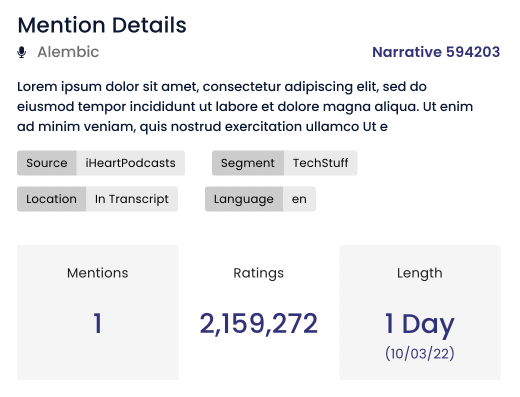Click the Language label tag

coord(244,199)
